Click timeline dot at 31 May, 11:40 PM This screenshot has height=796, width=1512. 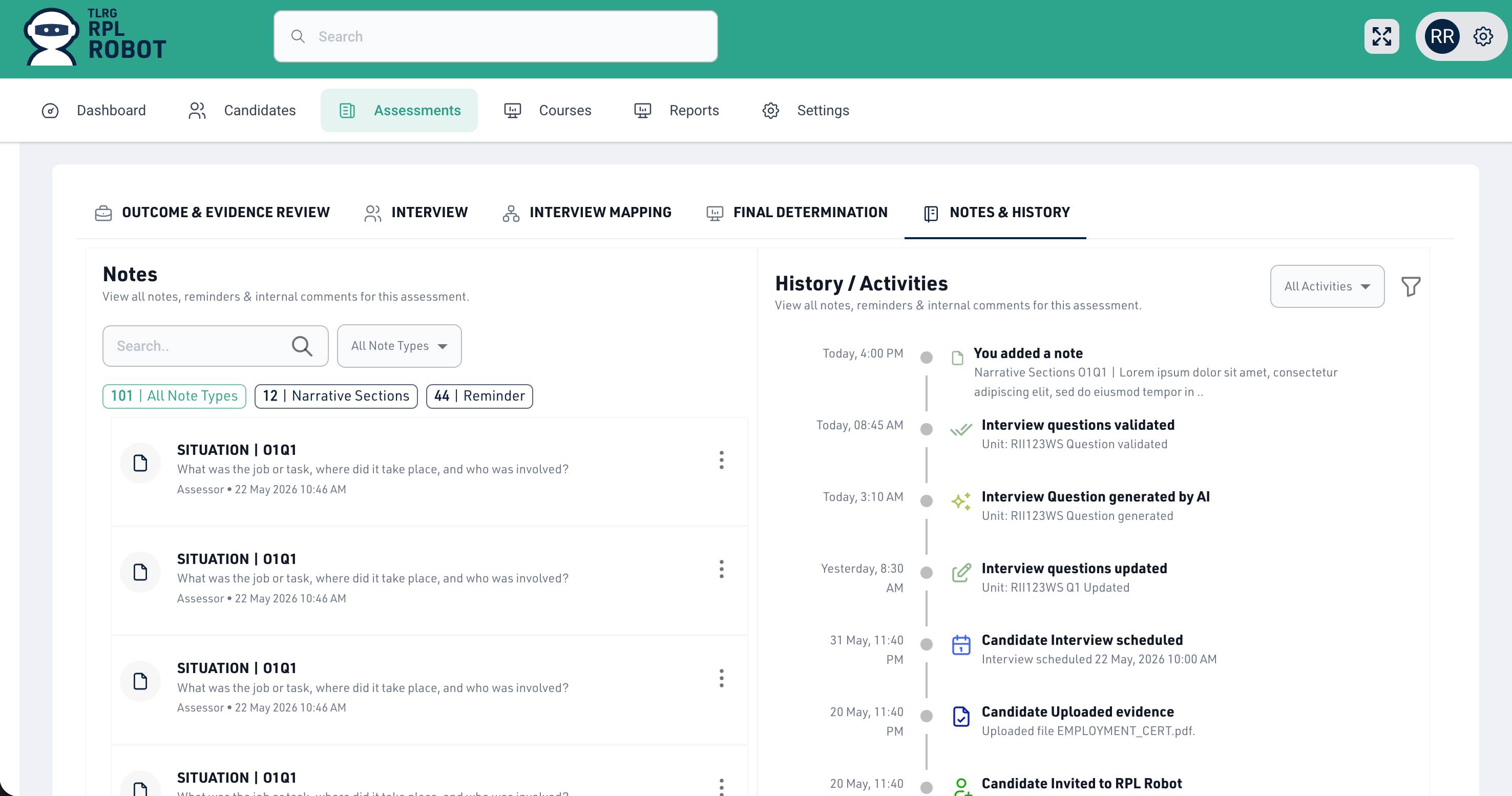[x=926, y=644]
